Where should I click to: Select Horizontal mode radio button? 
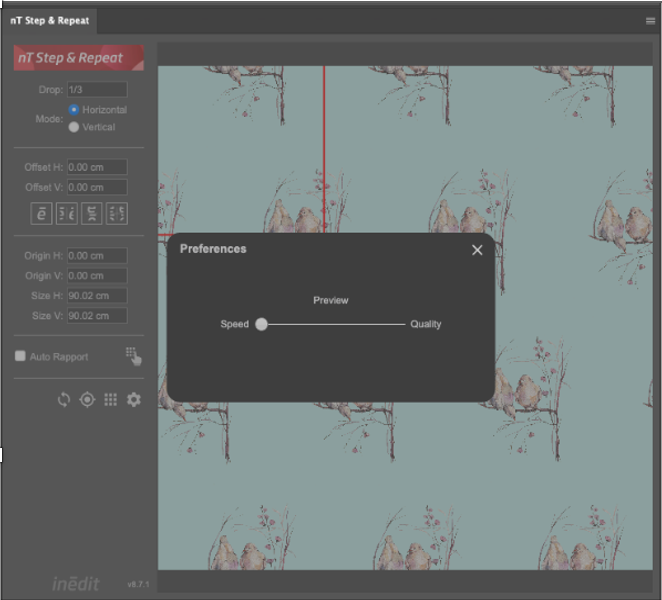[74, 110]
